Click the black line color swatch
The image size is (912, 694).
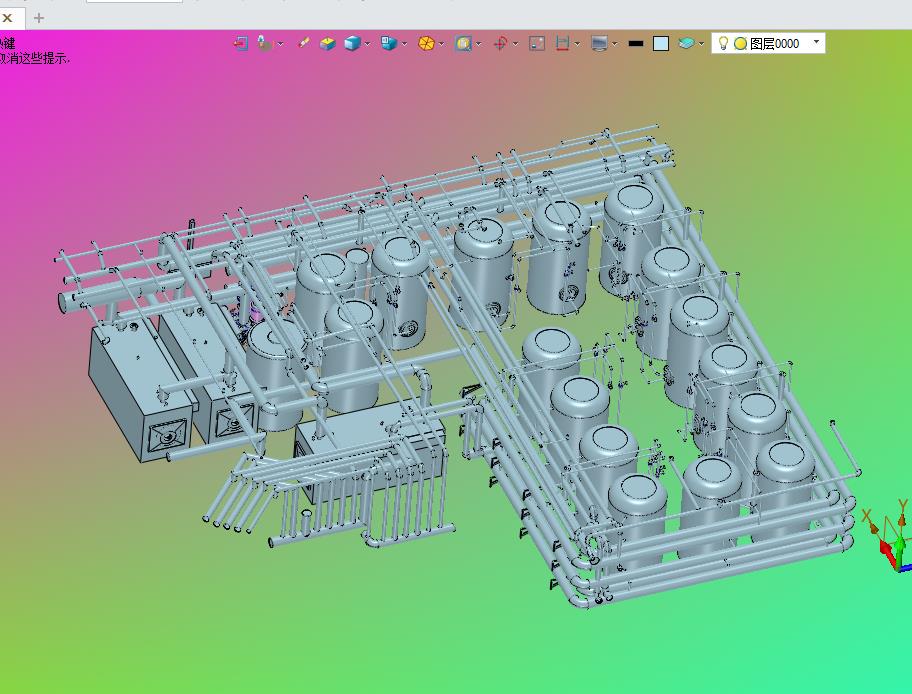coord(636,44)
